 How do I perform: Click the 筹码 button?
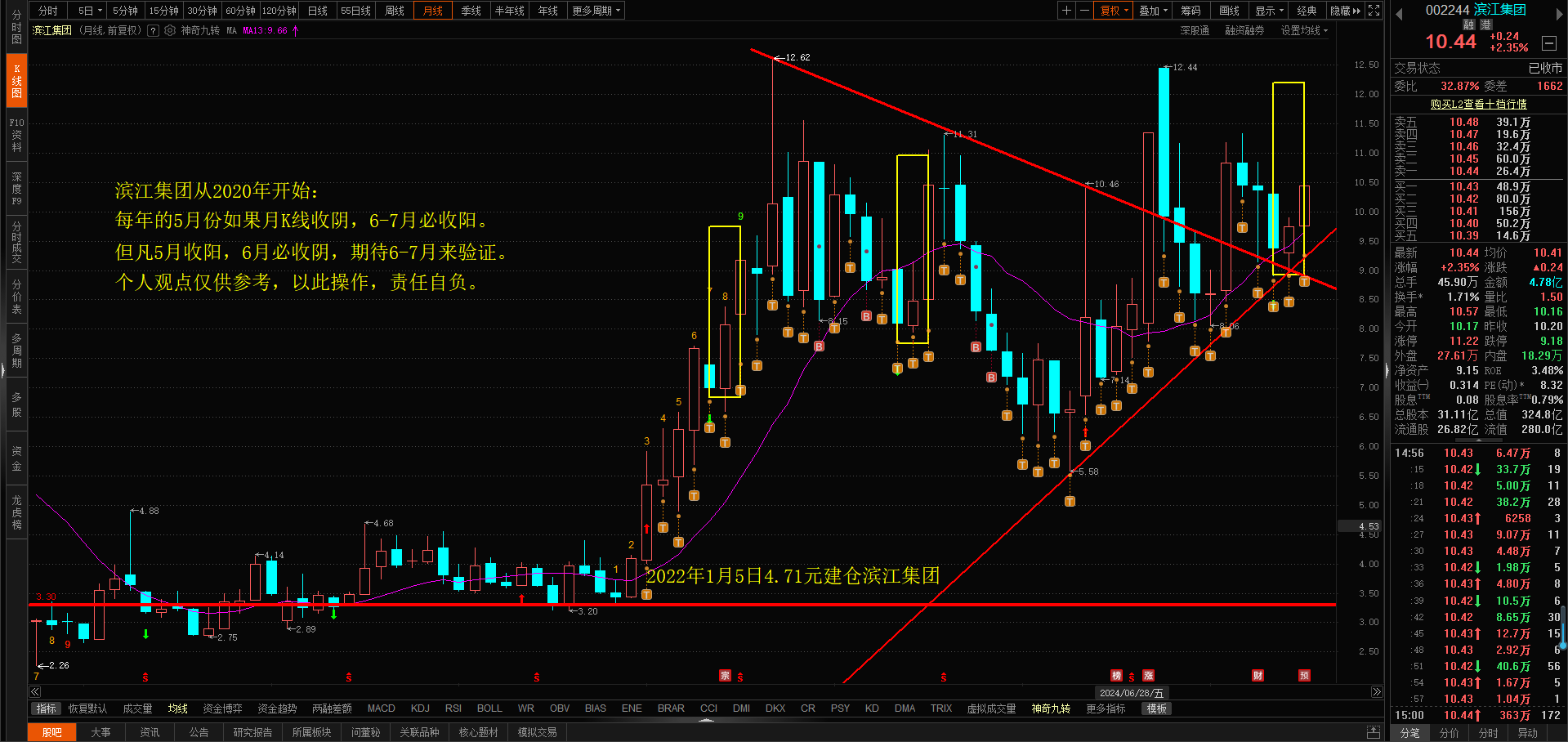[1191, 11]
